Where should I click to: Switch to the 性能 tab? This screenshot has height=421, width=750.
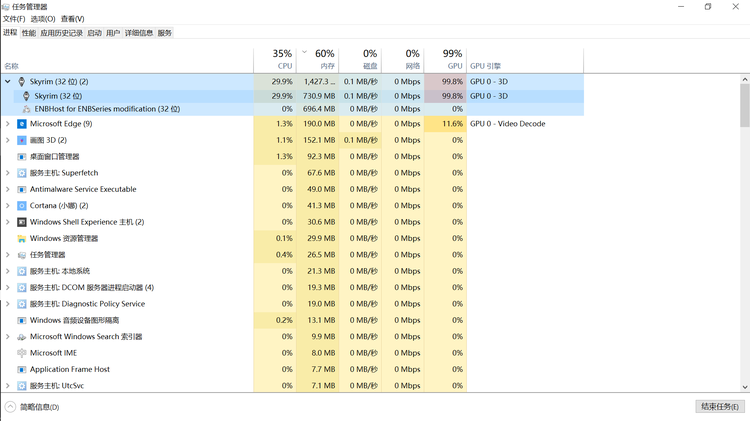(29, 33)
